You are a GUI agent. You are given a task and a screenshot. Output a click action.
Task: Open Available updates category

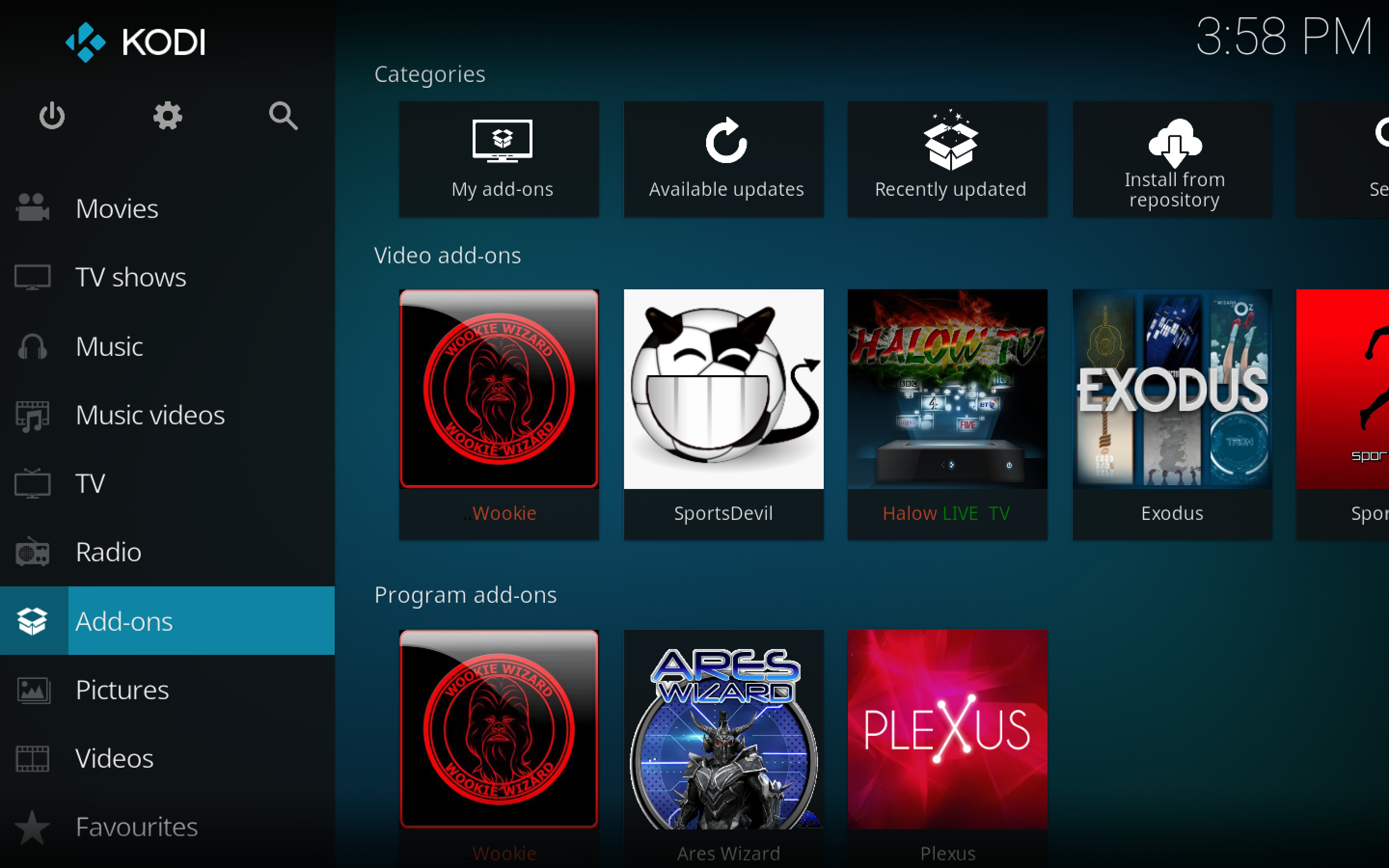(x=724, y=159)
